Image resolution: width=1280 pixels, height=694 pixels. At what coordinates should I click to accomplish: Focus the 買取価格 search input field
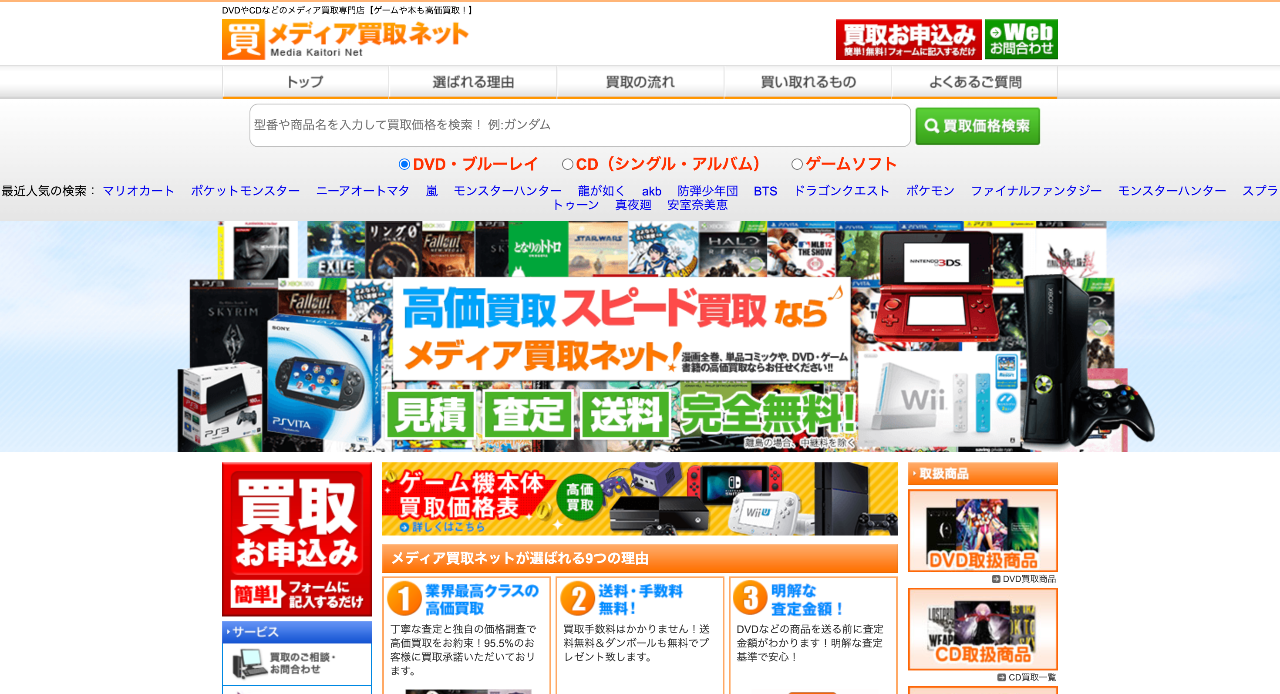(580, 125)
